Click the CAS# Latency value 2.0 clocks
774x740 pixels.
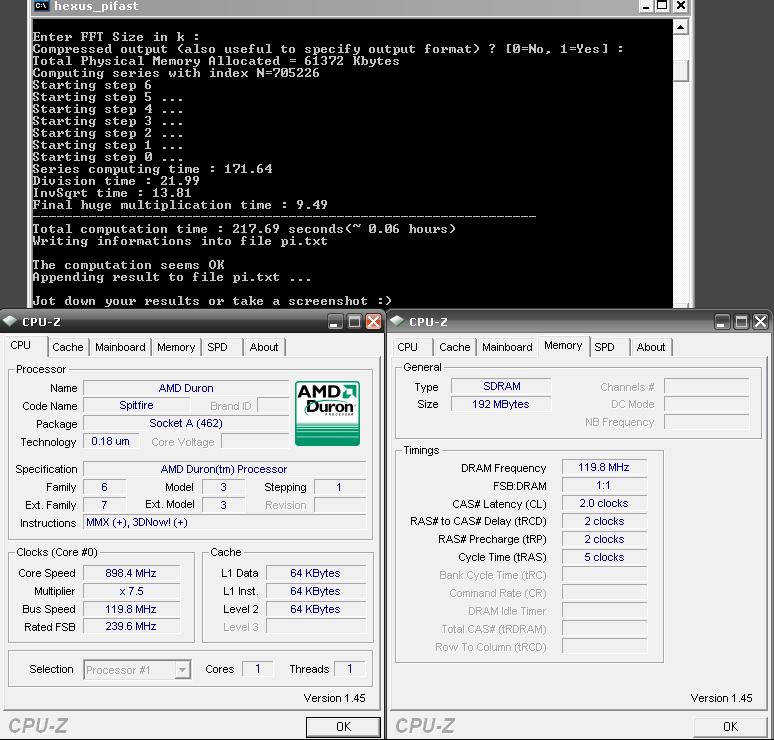click(x=604, y=503)
